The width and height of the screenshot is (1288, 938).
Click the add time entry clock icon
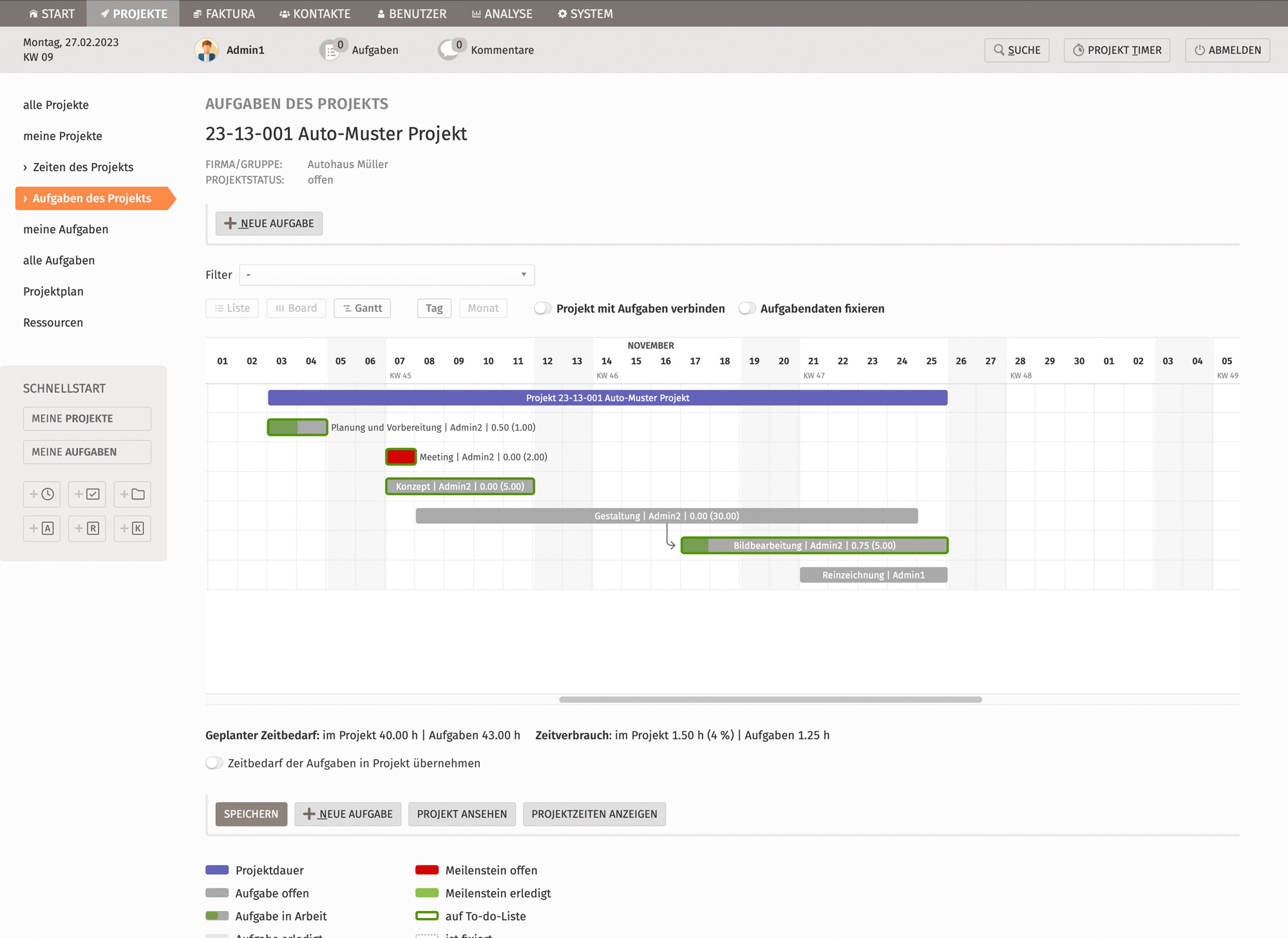pyautogui.click(x=42, y=494)
